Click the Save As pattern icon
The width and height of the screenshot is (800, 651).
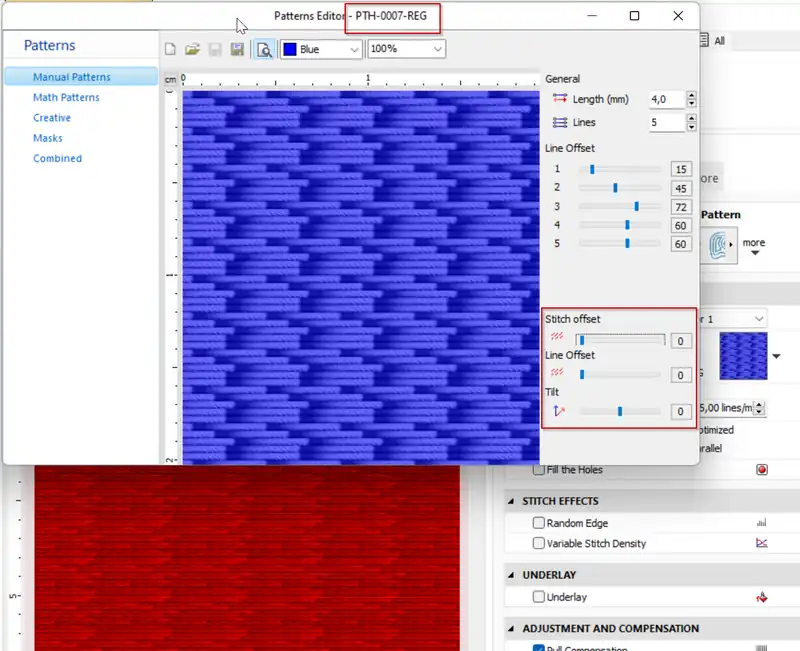237,48
